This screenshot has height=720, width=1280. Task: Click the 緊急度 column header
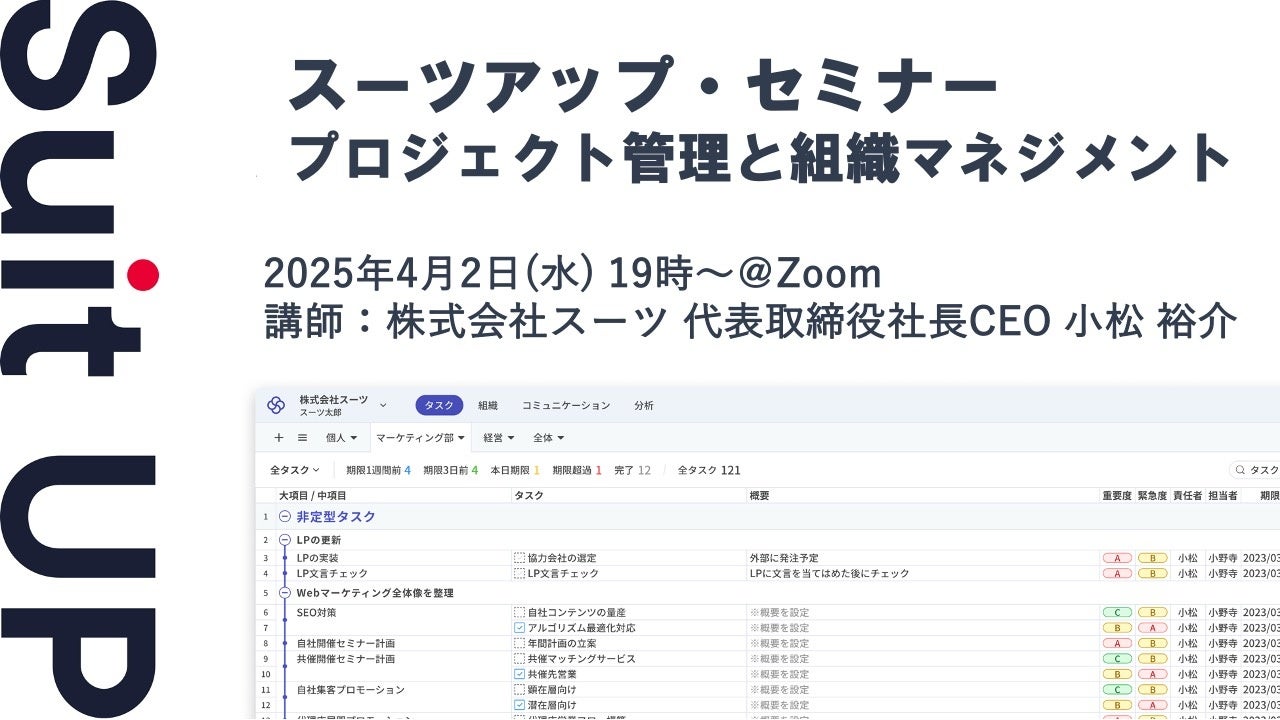[1152, 496]
